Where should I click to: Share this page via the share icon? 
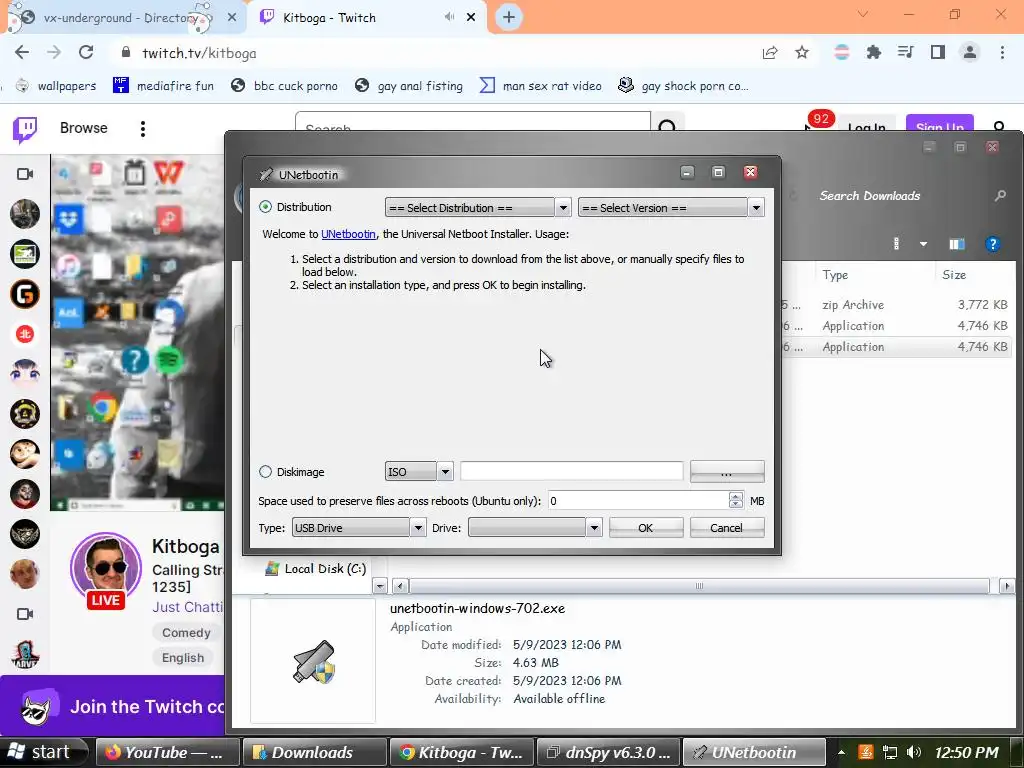tap(770, 53)
